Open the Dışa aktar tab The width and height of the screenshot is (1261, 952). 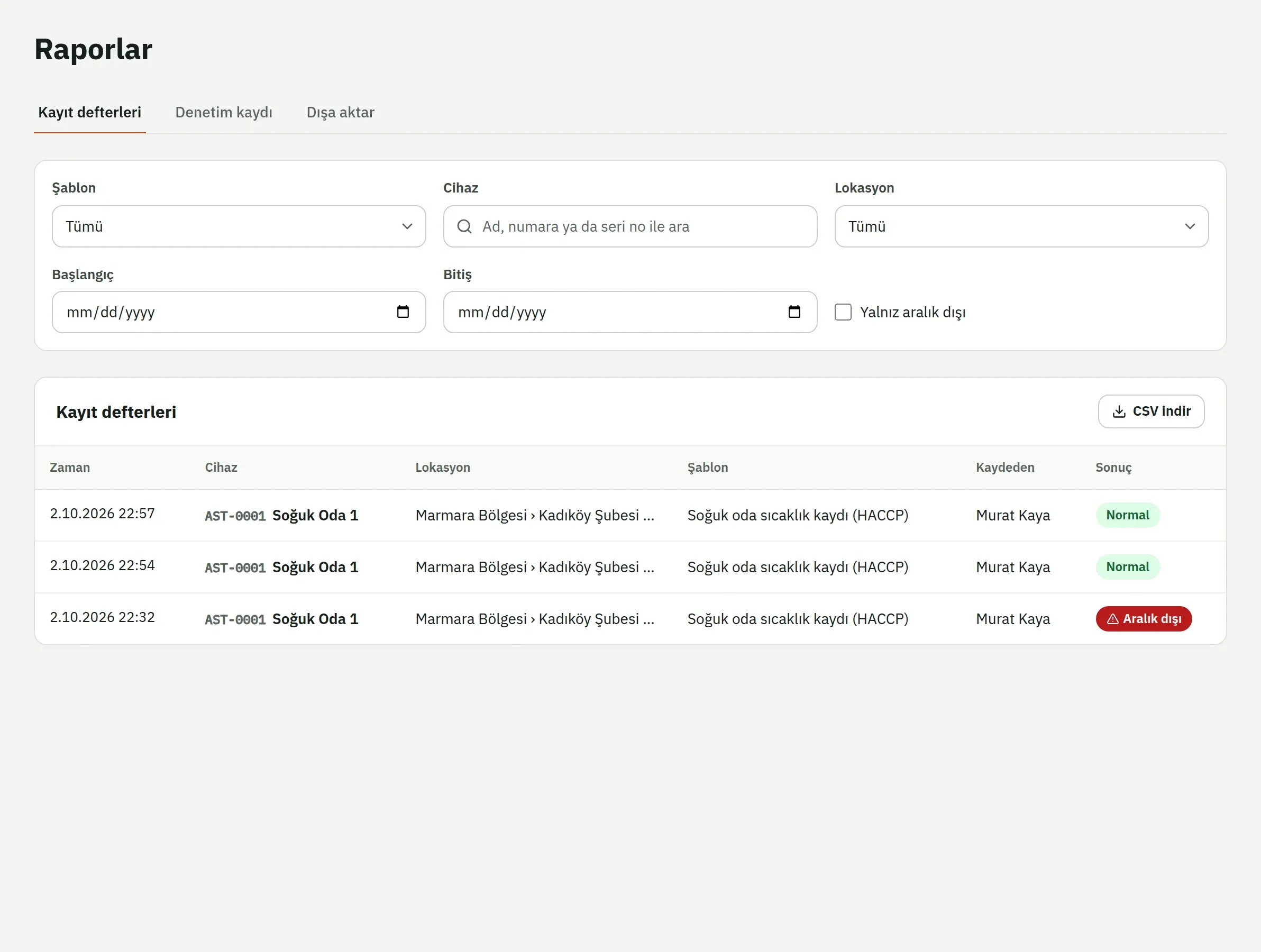click(x=340, y=112)
